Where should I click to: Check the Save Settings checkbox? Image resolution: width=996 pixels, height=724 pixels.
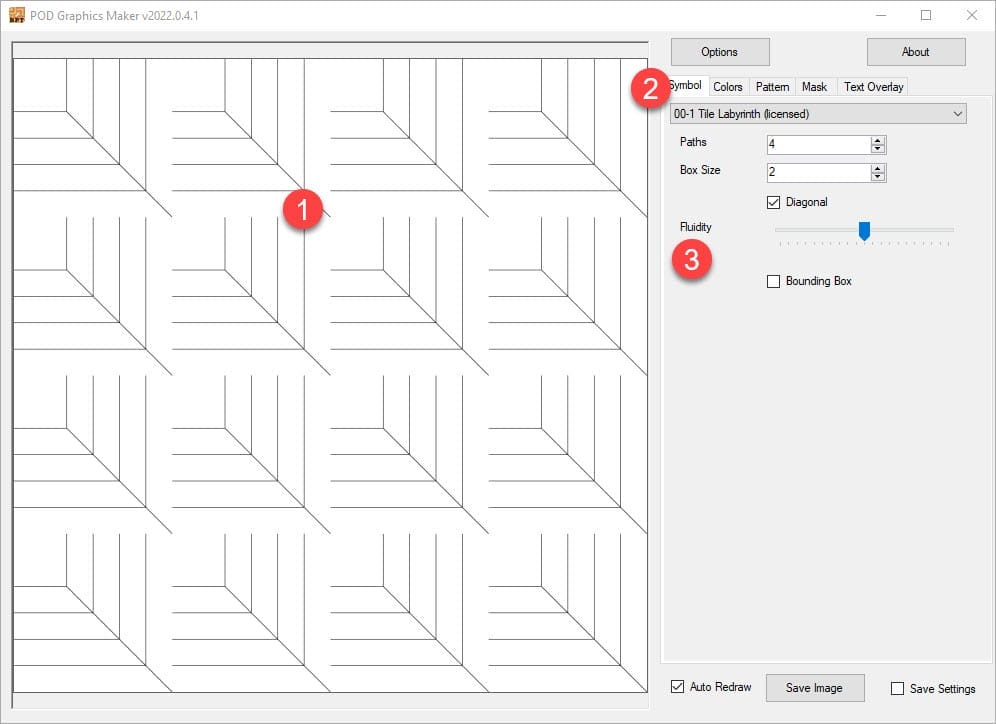pos(897,688)
